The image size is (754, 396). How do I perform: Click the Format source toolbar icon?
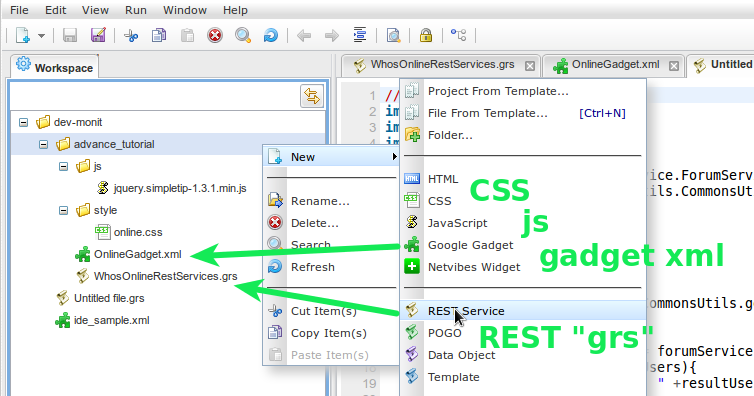click(360, 35)
